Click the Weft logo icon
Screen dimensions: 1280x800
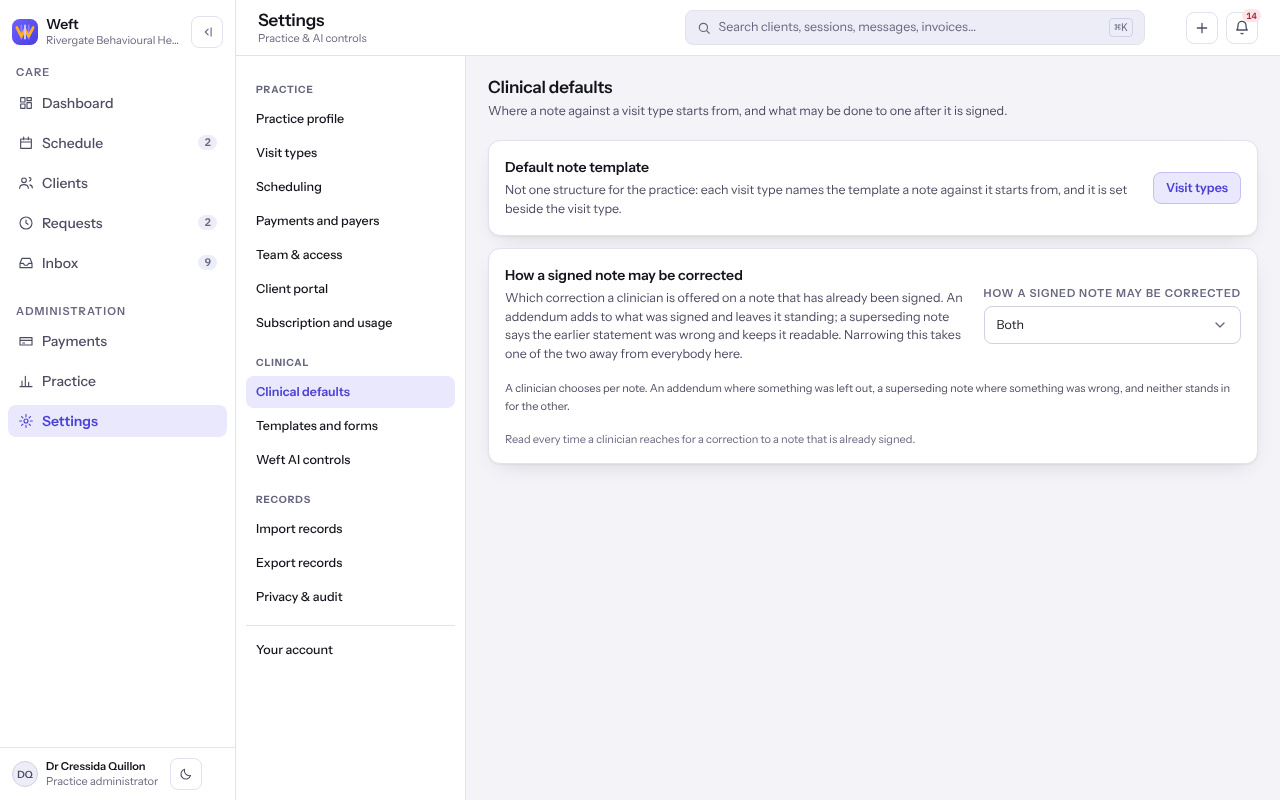pyautogui.click(x=25, y=32)
